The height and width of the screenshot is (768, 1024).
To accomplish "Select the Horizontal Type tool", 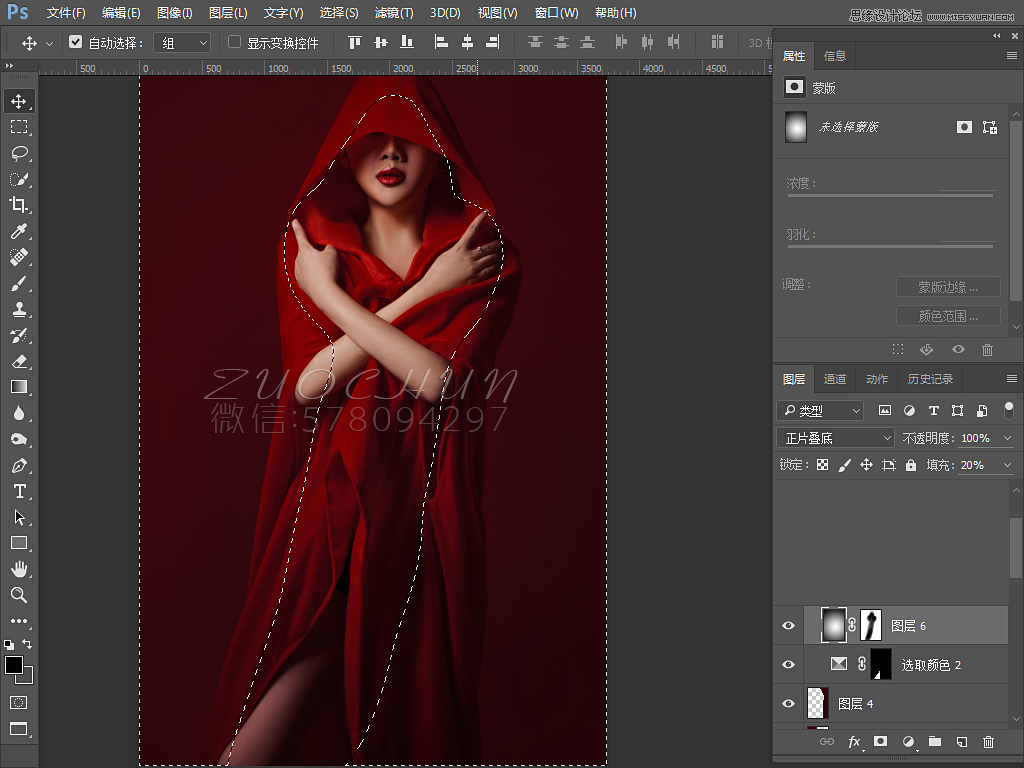I will pyautogui.click(x=19, y=491).
